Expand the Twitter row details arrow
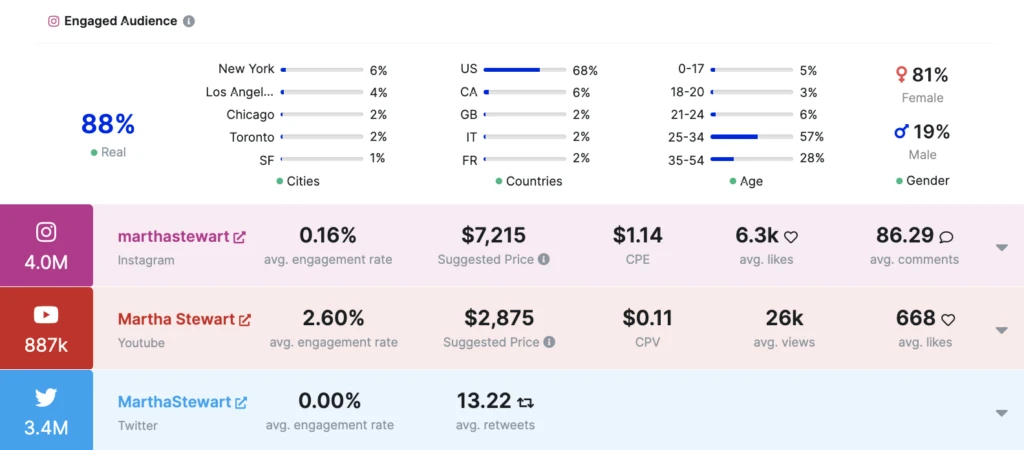This screenshot has width=1024, height=450. click(x=1002, y=413)
